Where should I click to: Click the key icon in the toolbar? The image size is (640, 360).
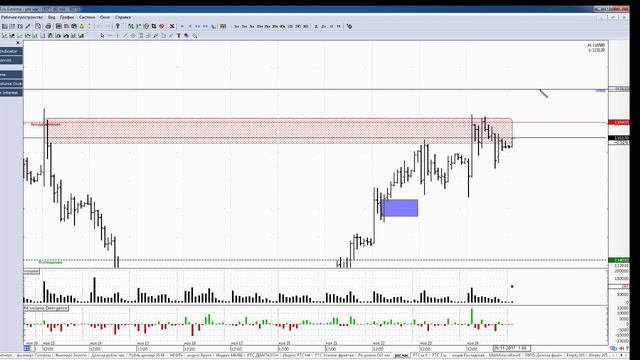[118, 26]
